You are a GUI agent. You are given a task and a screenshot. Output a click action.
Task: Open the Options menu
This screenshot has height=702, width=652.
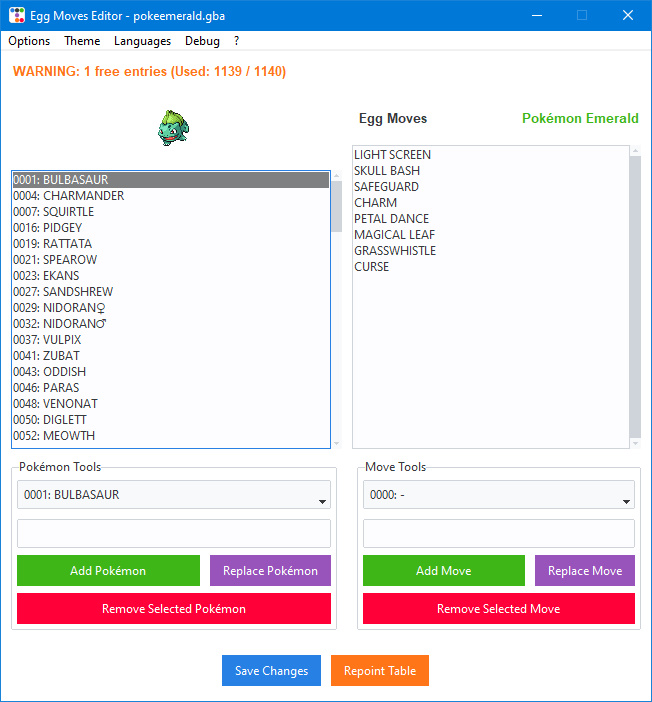pos(29,41)
